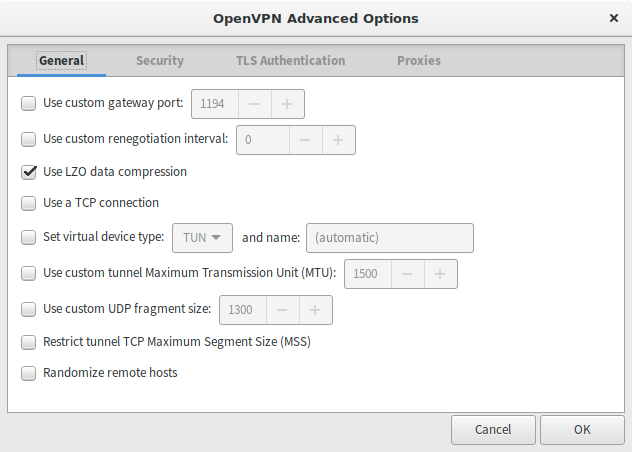Confirm settings with the OK button
Screen dimensions: 632x452
[582, 430]
